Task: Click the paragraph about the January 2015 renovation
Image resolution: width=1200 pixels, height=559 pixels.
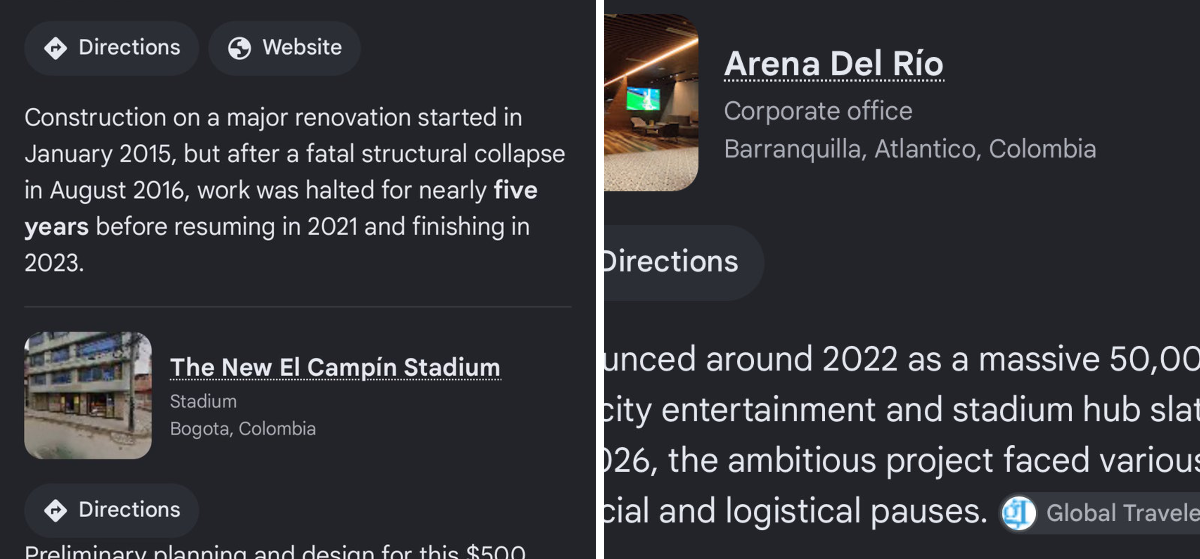Action: coord(296,190)
